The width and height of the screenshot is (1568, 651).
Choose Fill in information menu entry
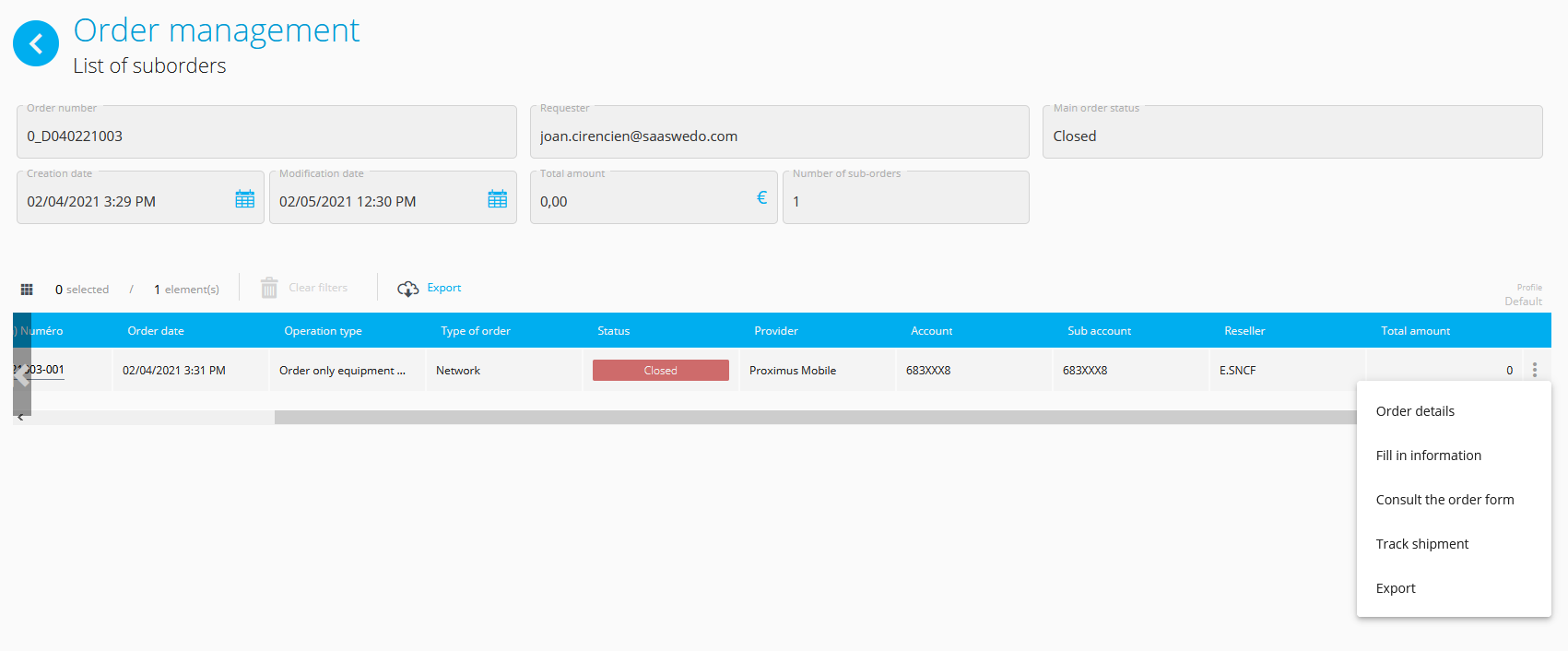1428,456
